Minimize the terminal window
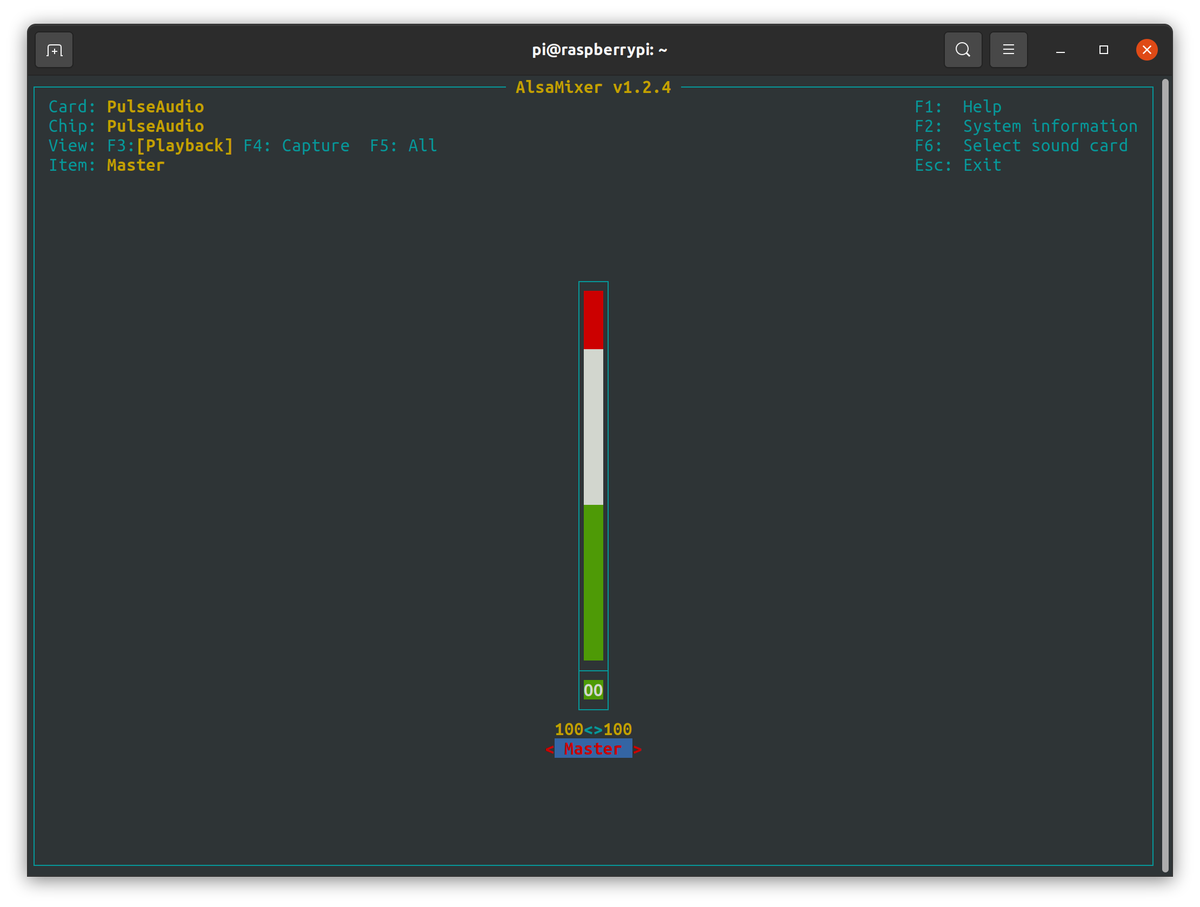Image resolution: width=1200 pixels, height=907 pixels. click(1060, 50)
